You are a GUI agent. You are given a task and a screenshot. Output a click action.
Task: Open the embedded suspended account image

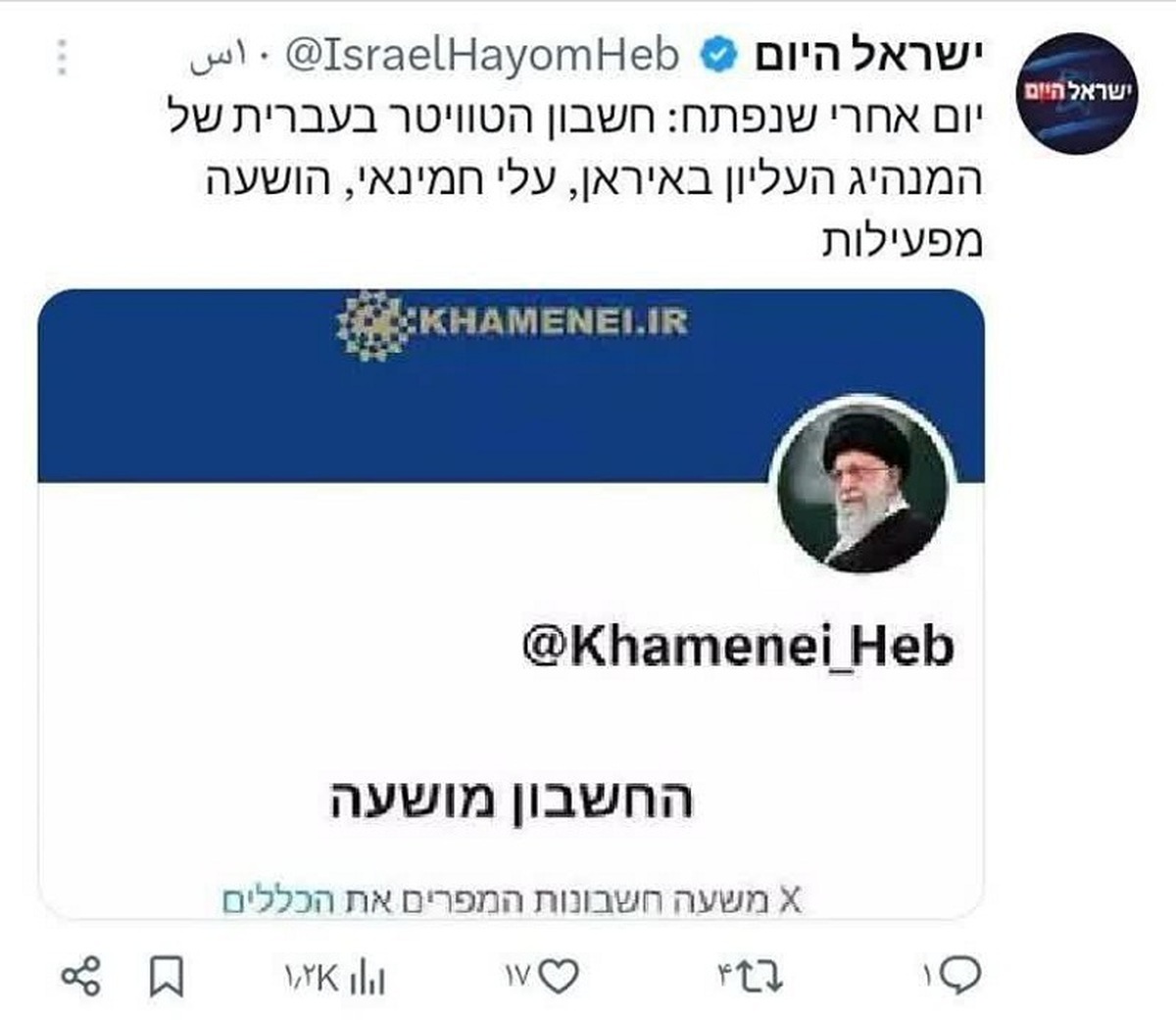click(x=511, y=604)
